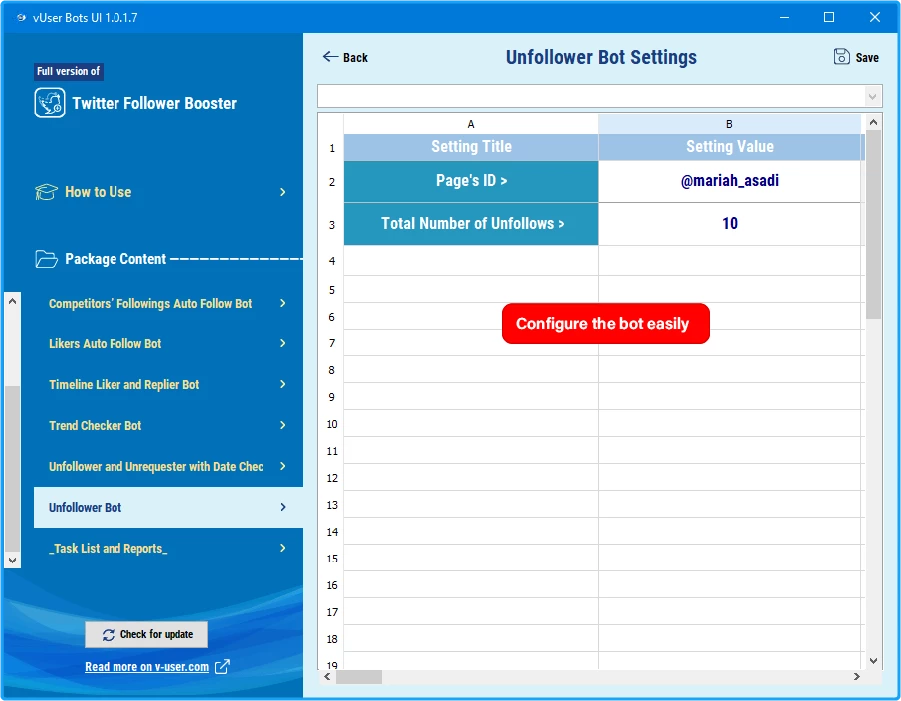Click the sidebar scrollbar thumb
This screenshot has width=901, height=701.
[x=13, y=468]
